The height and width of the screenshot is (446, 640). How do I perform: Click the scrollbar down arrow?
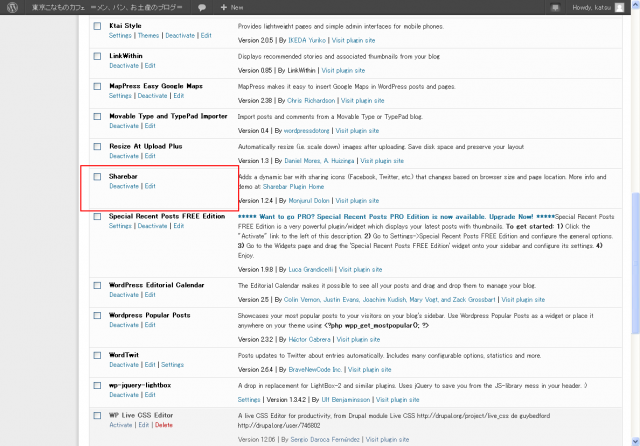click(x=635, y=441)
